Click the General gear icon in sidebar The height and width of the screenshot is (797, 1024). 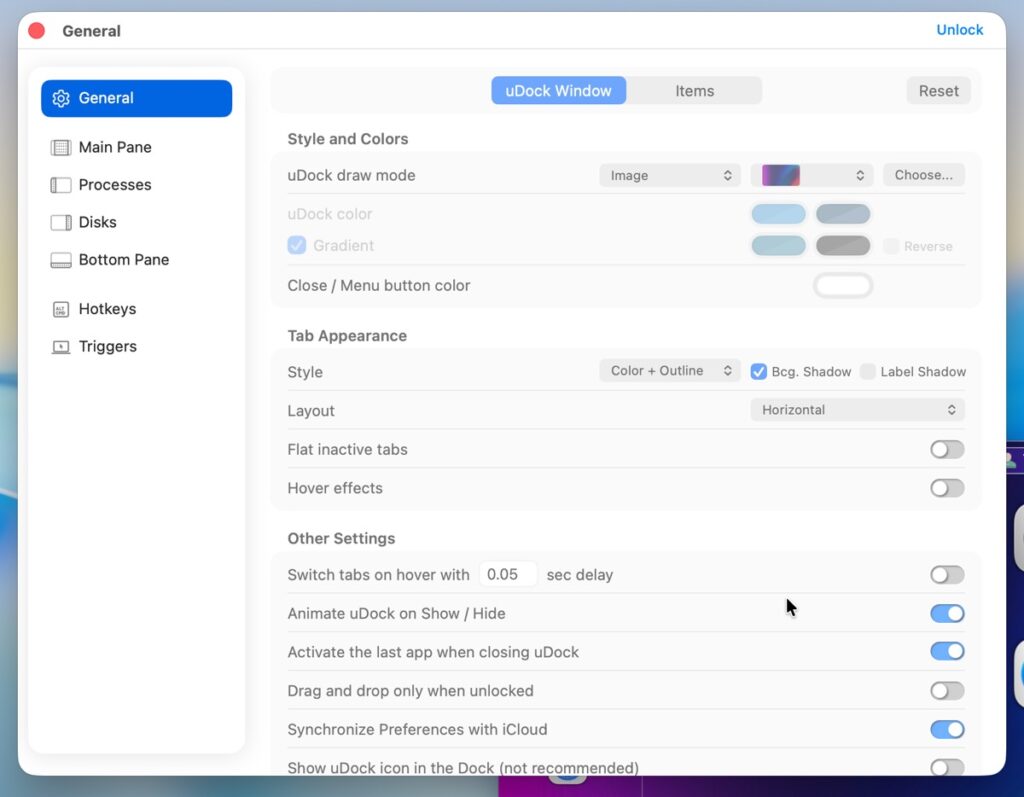click(x=61, y=98)
